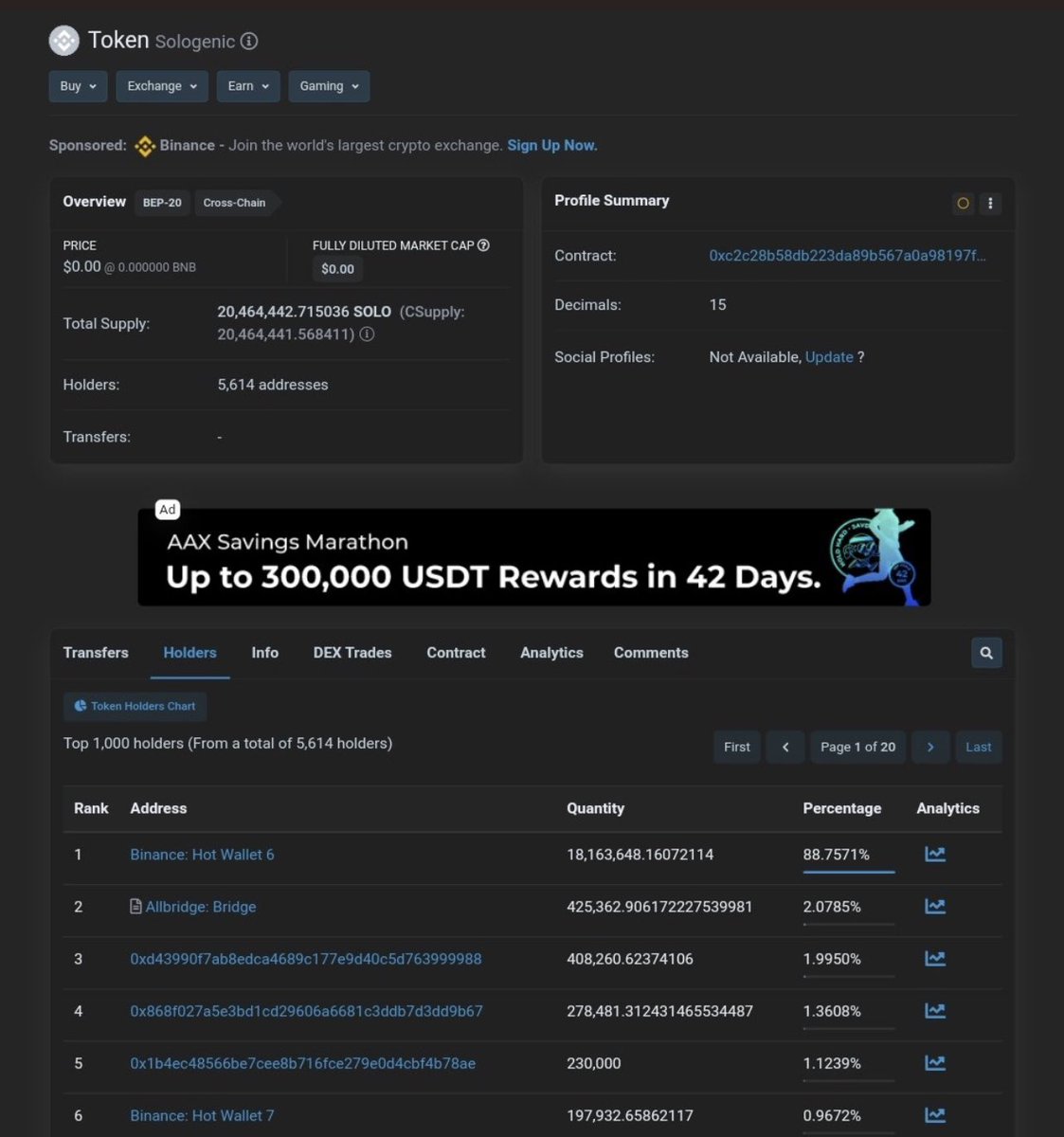Open the Token Holders Chart button
Image resolution: width=1064 pixels, height=1137 pixels.
click(135, 706)
